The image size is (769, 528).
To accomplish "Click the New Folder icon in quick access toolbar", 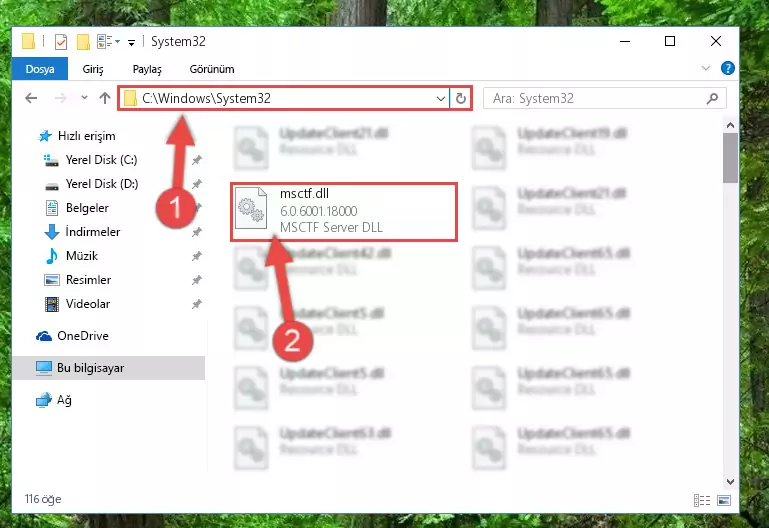I will click(83, 42).
